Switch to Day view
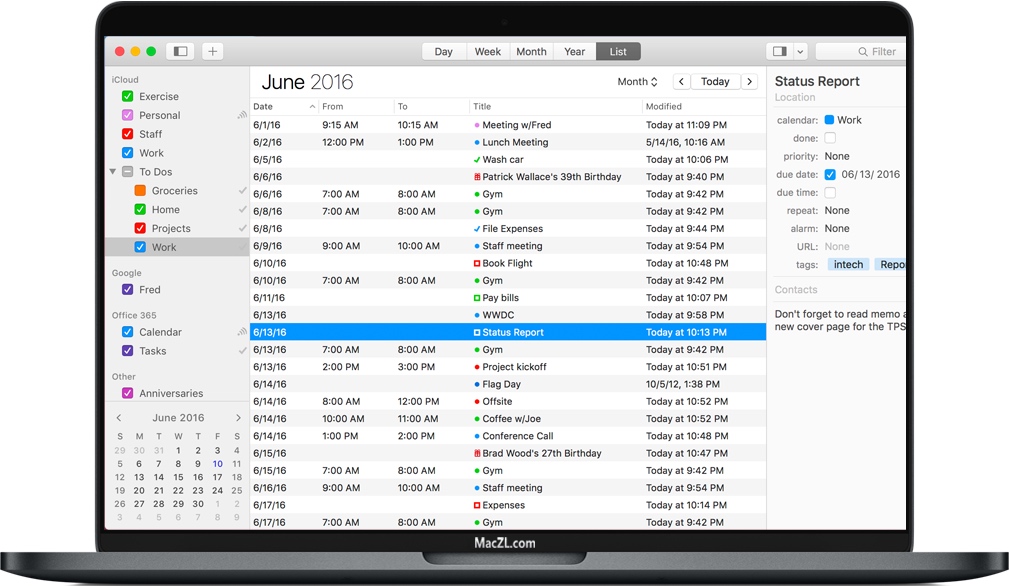Screen dimensions: 1009x586 pyautogui.click(x=443, y=51)
